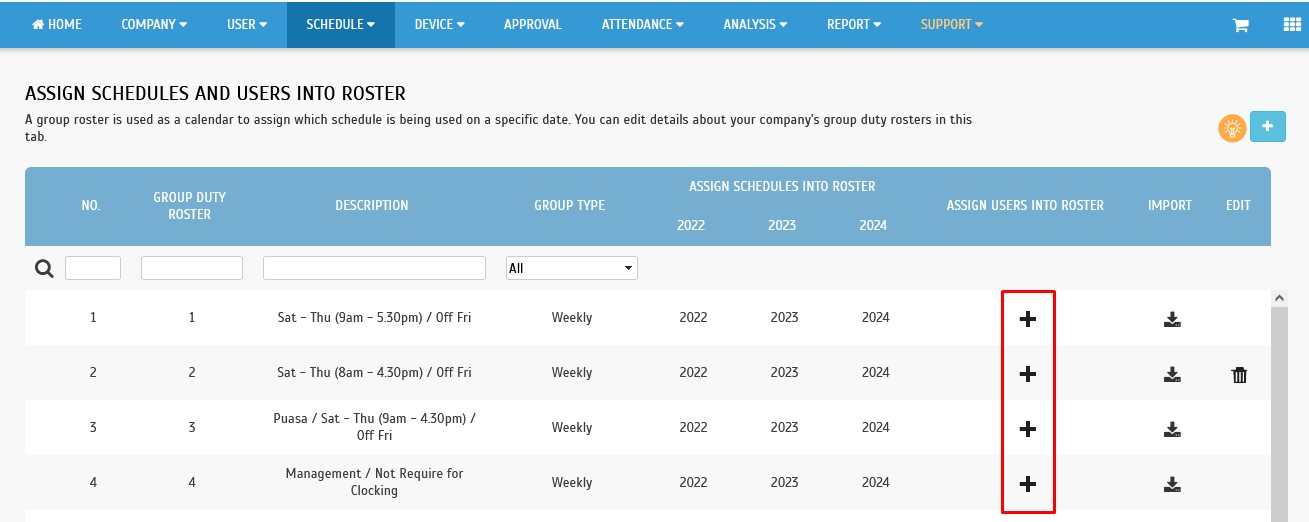Open 2022 schedule for roster 2

tap(692, 373)
